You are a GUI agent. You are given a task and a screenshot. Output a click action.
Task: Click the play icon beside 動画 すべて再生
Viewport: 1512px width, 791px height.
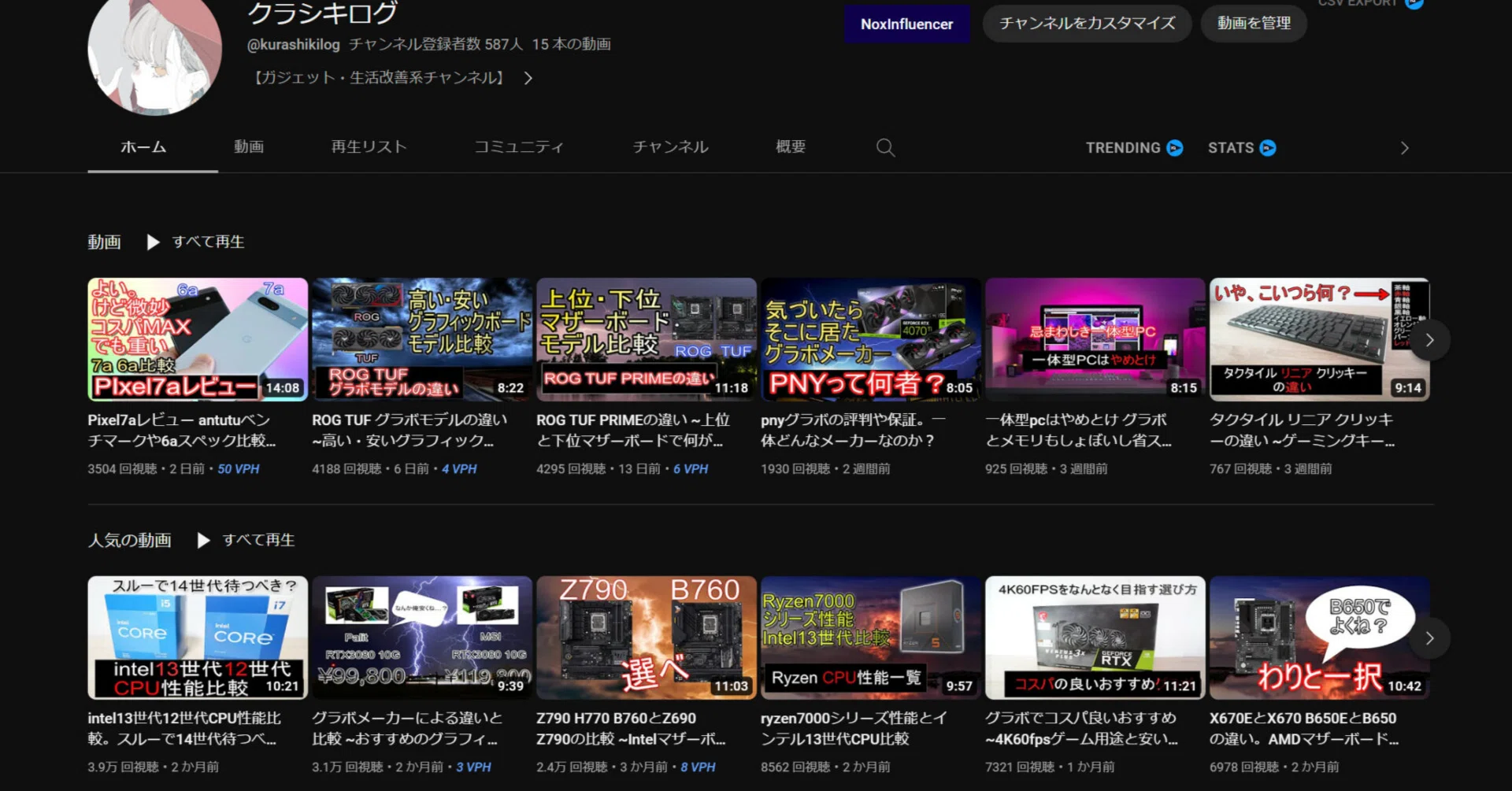point(154,242)
